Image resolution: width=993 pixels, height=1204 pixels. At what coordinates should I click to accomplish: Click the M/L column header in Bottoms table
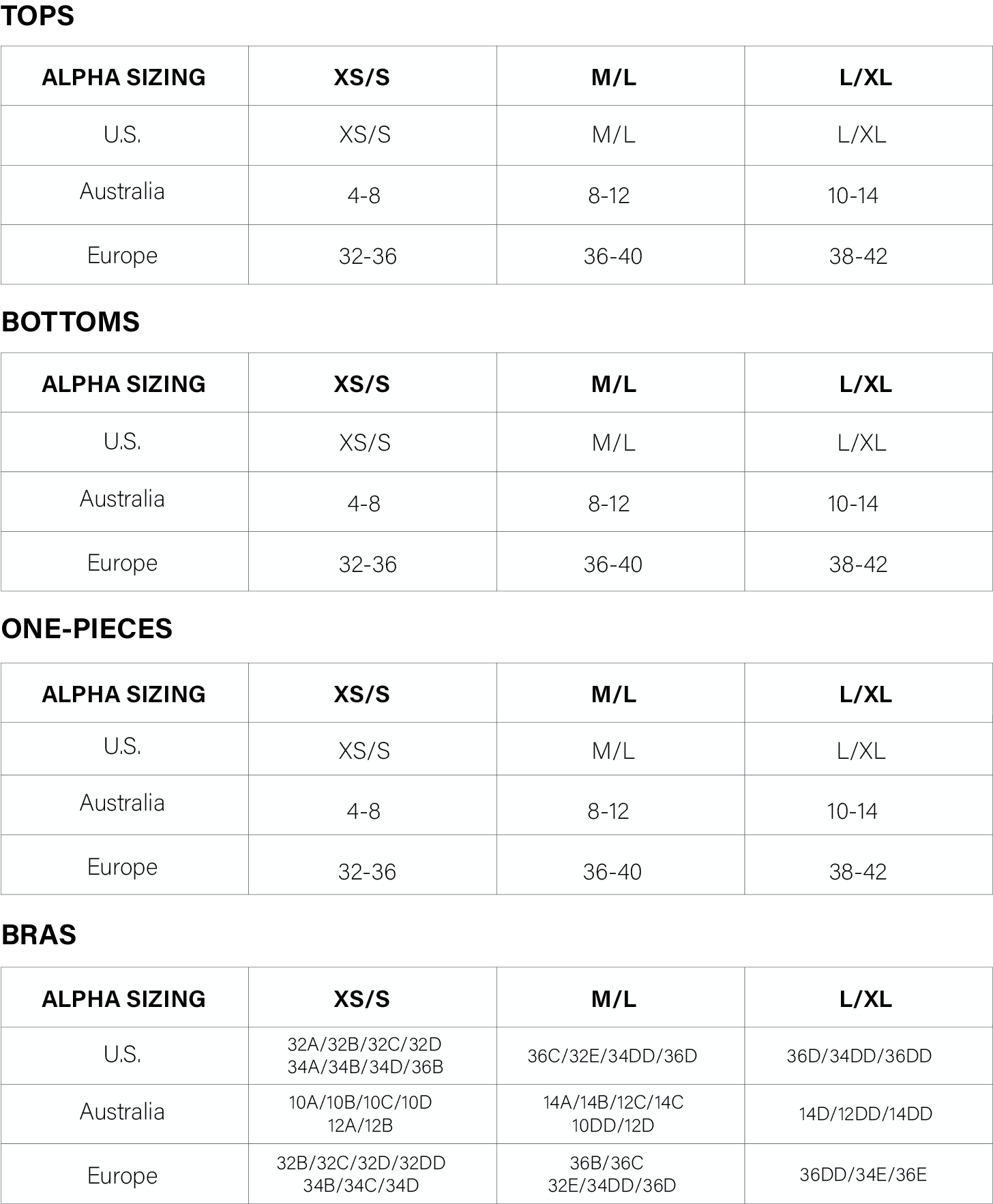(x=614, y=384)
